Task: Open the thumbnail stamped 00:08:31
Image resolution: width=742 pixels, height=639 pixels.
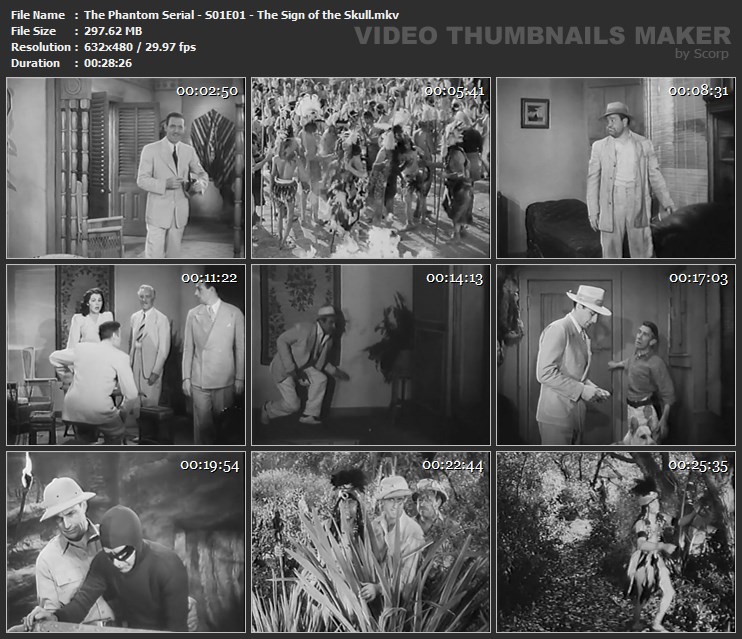Action: pyautogui.click(x=616, y=168)
